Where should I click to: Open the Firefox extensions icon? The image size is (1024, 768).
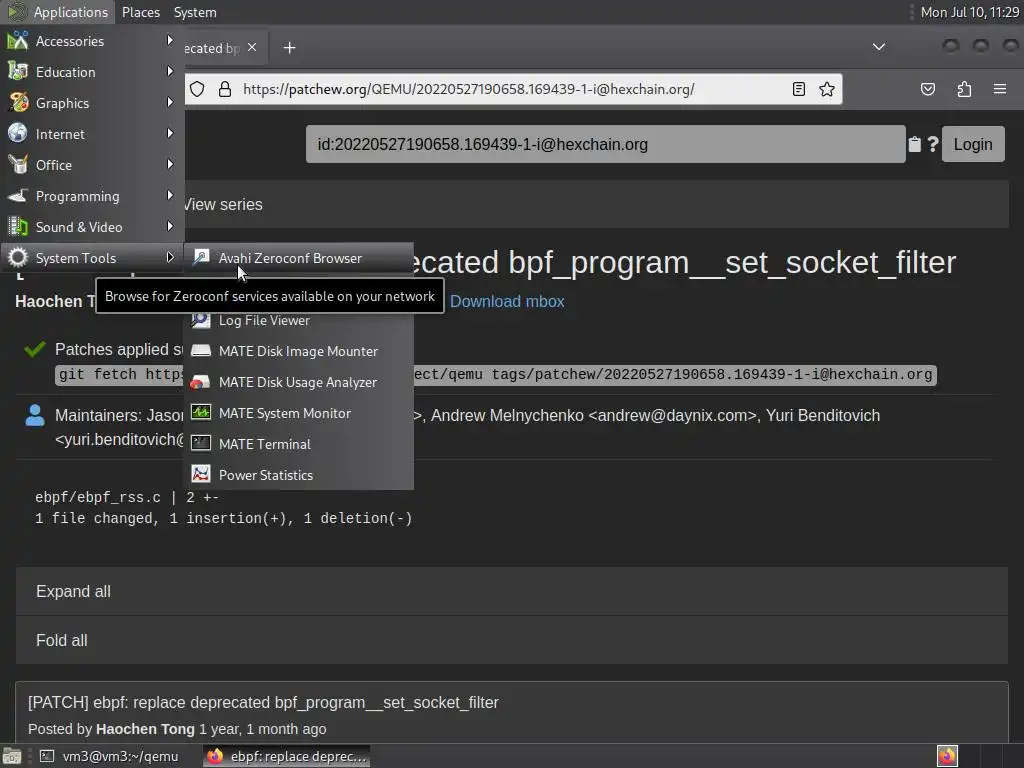tap(964, 89)
